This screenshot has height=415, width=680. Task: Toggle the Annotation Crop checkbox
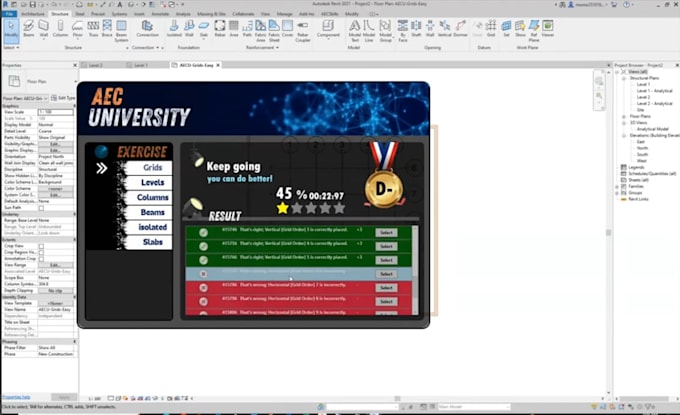point(41,259)
